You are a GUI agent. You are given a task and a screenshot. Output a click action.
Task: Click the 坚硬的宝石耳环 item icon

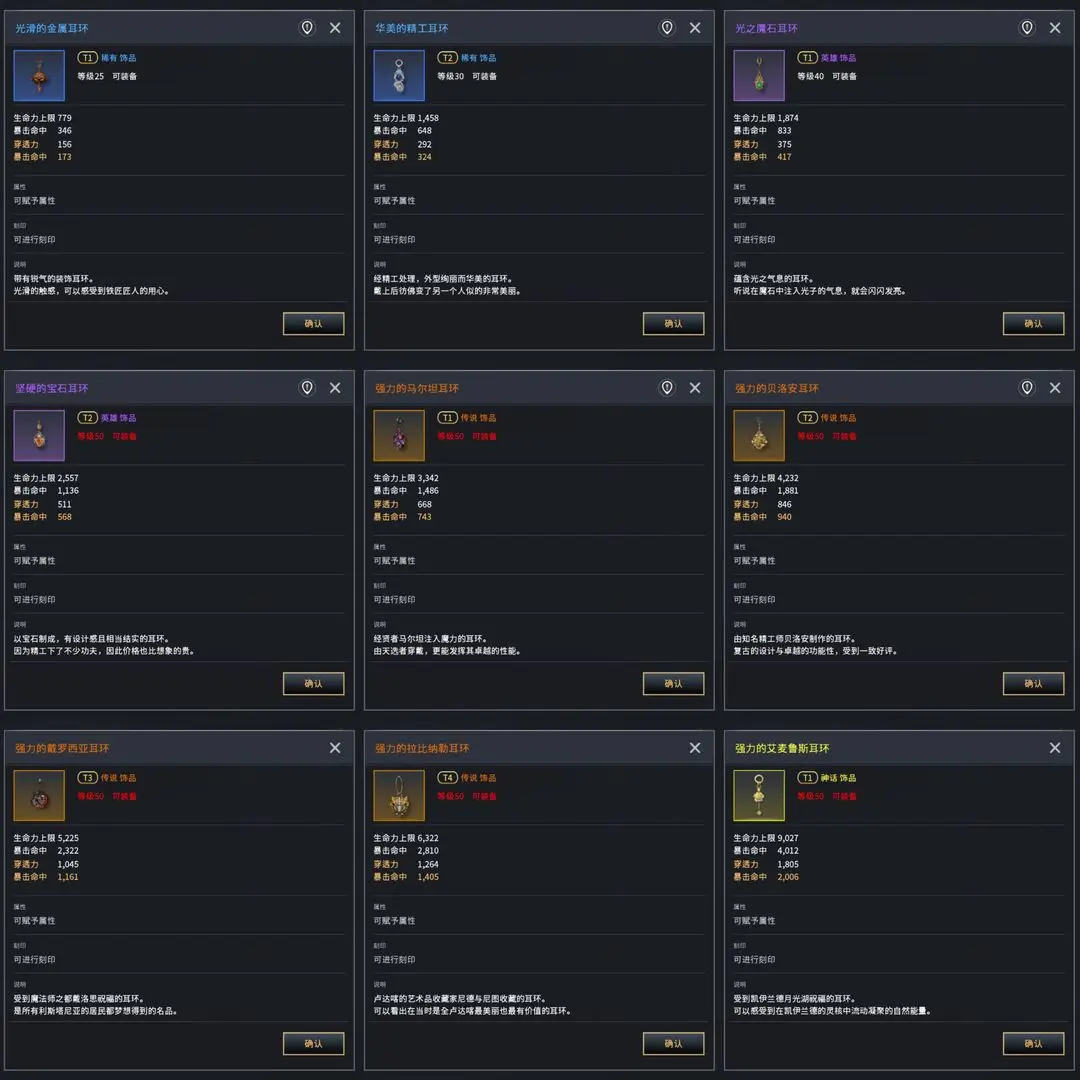click(x=39, y=436)
